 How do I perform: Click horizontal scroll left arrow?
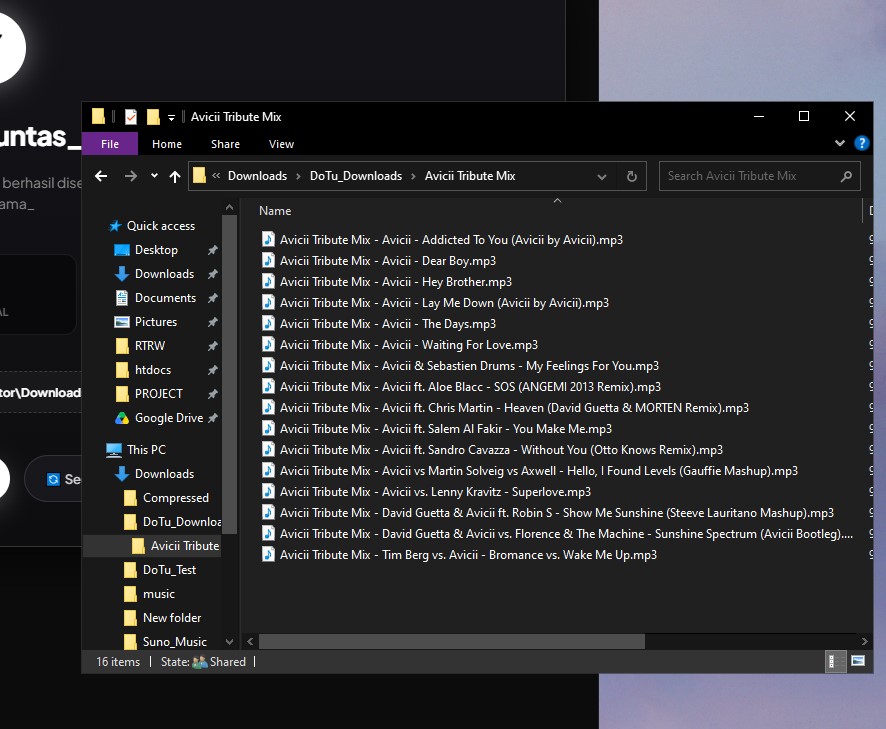click(250, 641)
